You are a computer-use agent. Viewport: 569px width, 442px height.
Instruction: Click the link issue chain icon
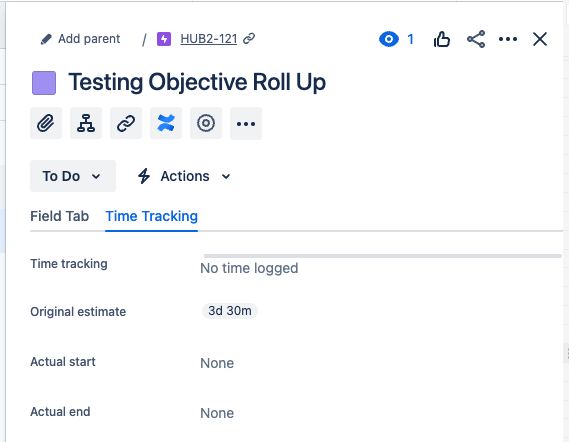(126, 123)
